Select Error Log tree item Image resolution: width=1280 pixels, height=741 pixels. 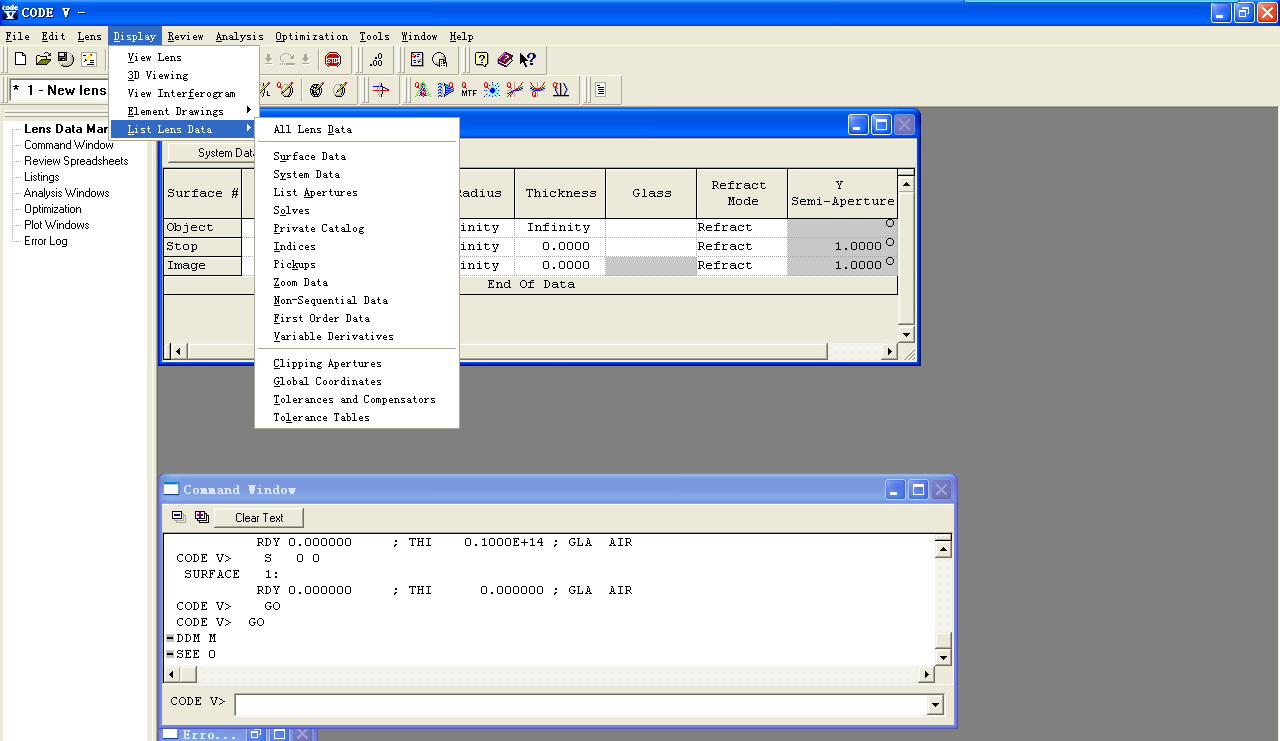pos(46,241)
